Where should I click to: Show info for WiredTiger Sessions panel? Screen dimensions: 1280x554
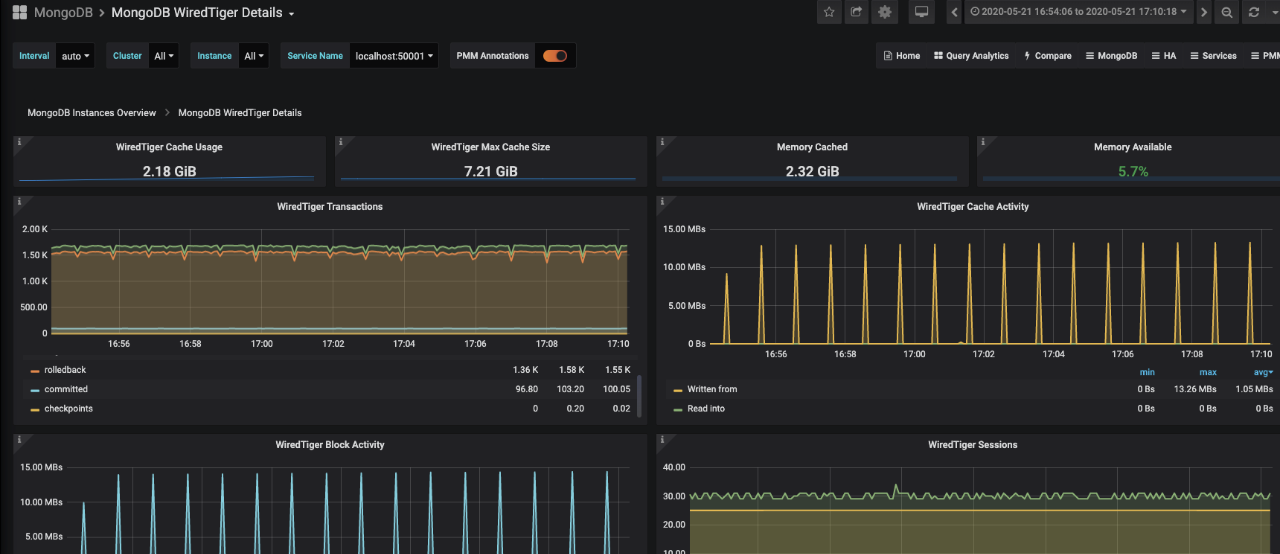(x=661, y=440)
